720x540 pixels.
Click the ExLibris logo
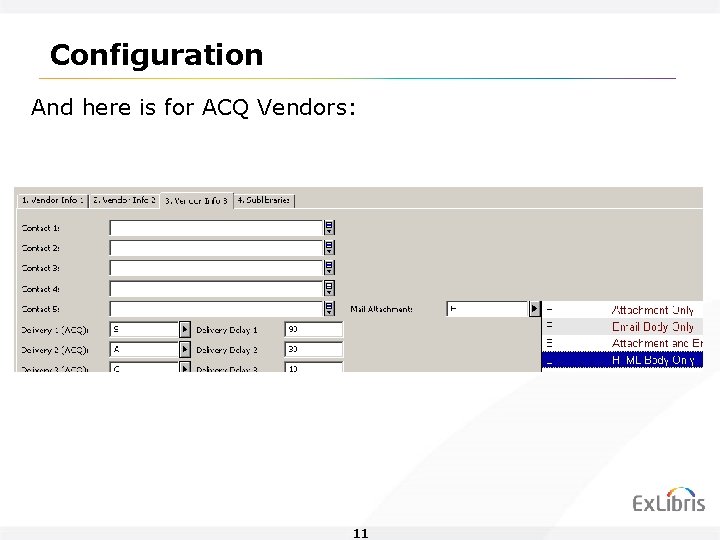pyautogui.click(x=669, y=500)
